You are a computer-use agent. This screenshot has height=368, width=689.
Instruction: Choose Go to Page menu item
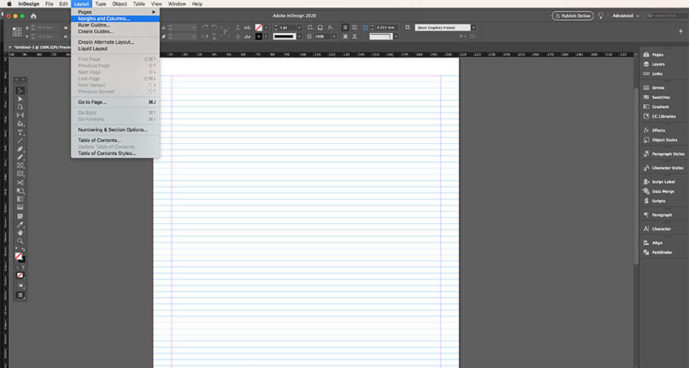115,102
